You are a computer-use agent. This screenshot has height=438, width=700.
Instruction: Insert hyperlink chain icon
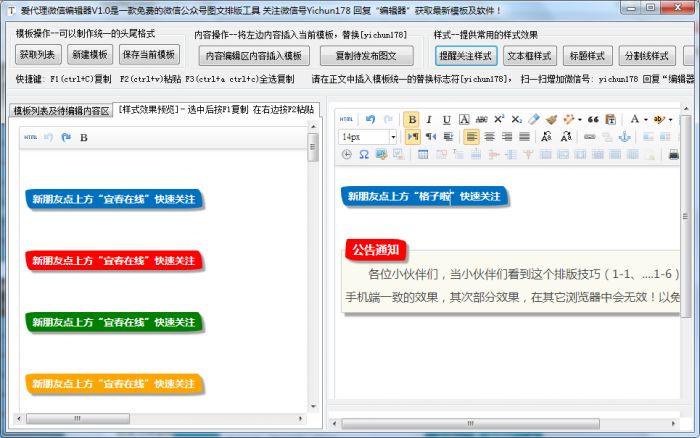pyautogui.click(x=589, y=137)
